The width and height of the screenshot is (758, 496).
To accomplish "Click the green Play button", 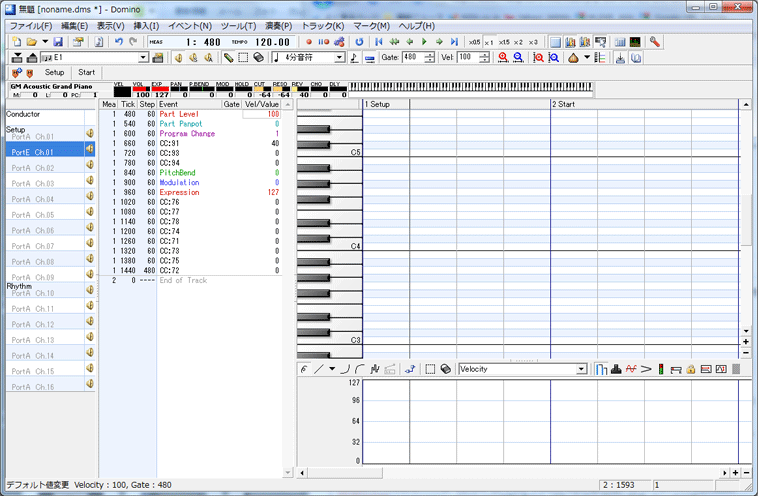I will pos(424,42).
